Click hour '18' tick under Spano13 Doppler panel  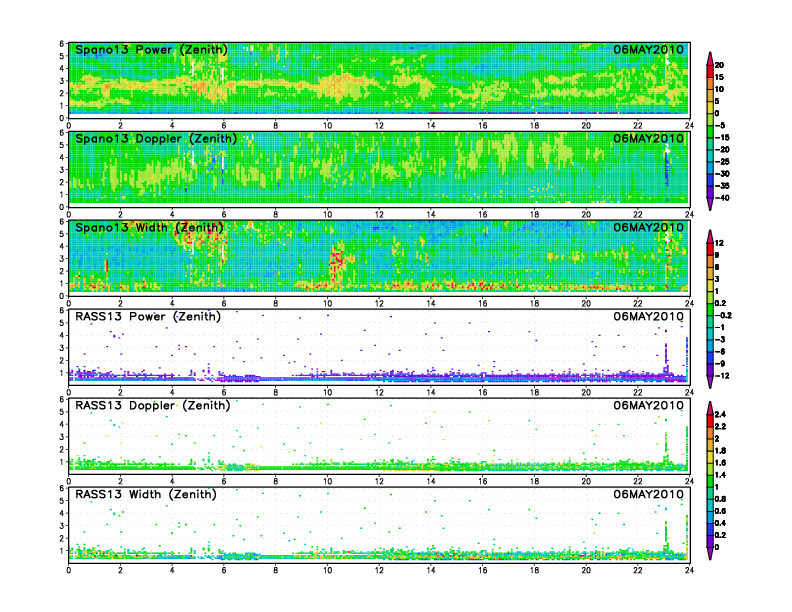pyautogui.click(x=534, y=215)
